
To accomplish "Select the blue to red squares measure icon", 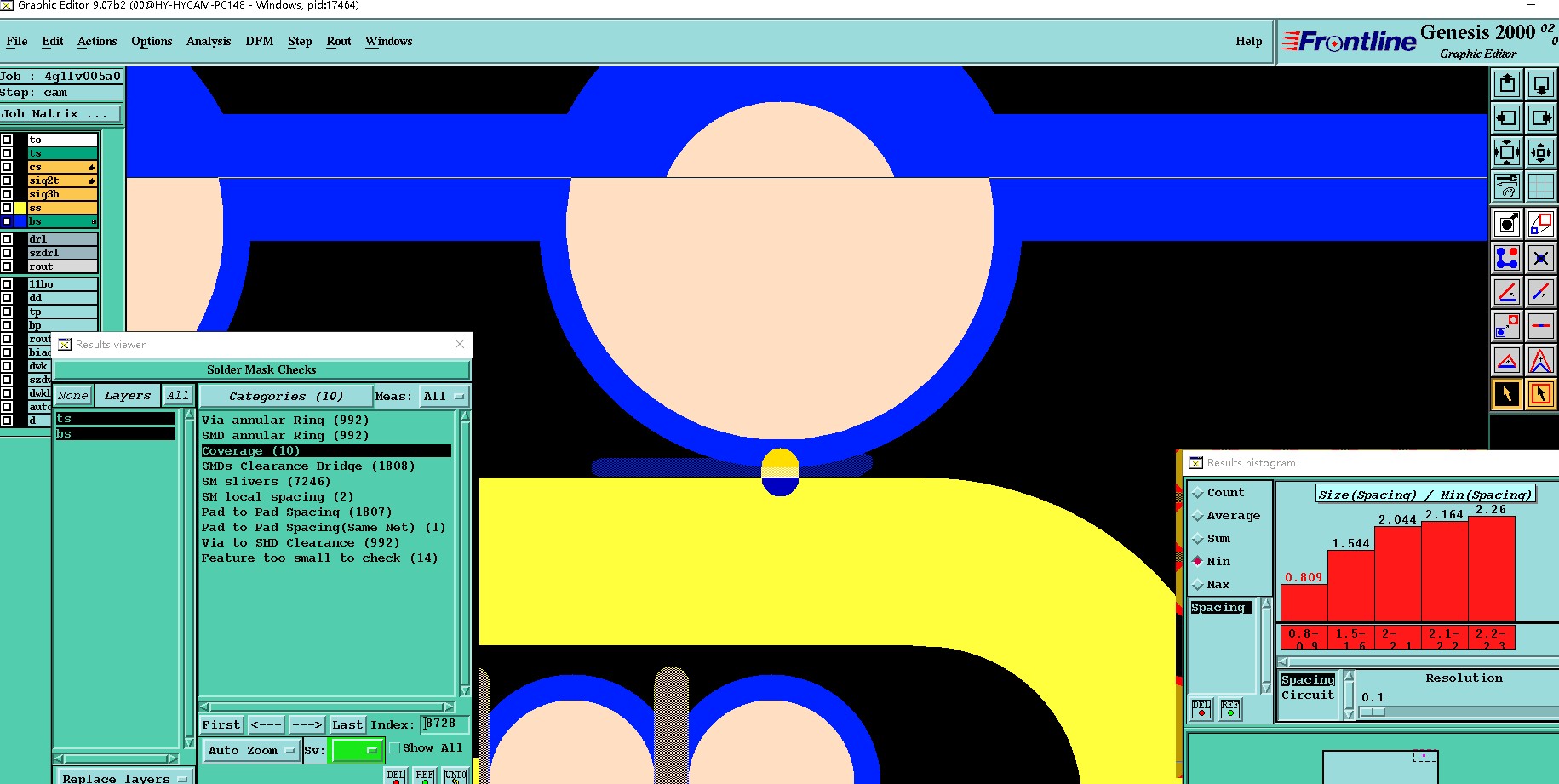I will click(x=1507, y=326).
